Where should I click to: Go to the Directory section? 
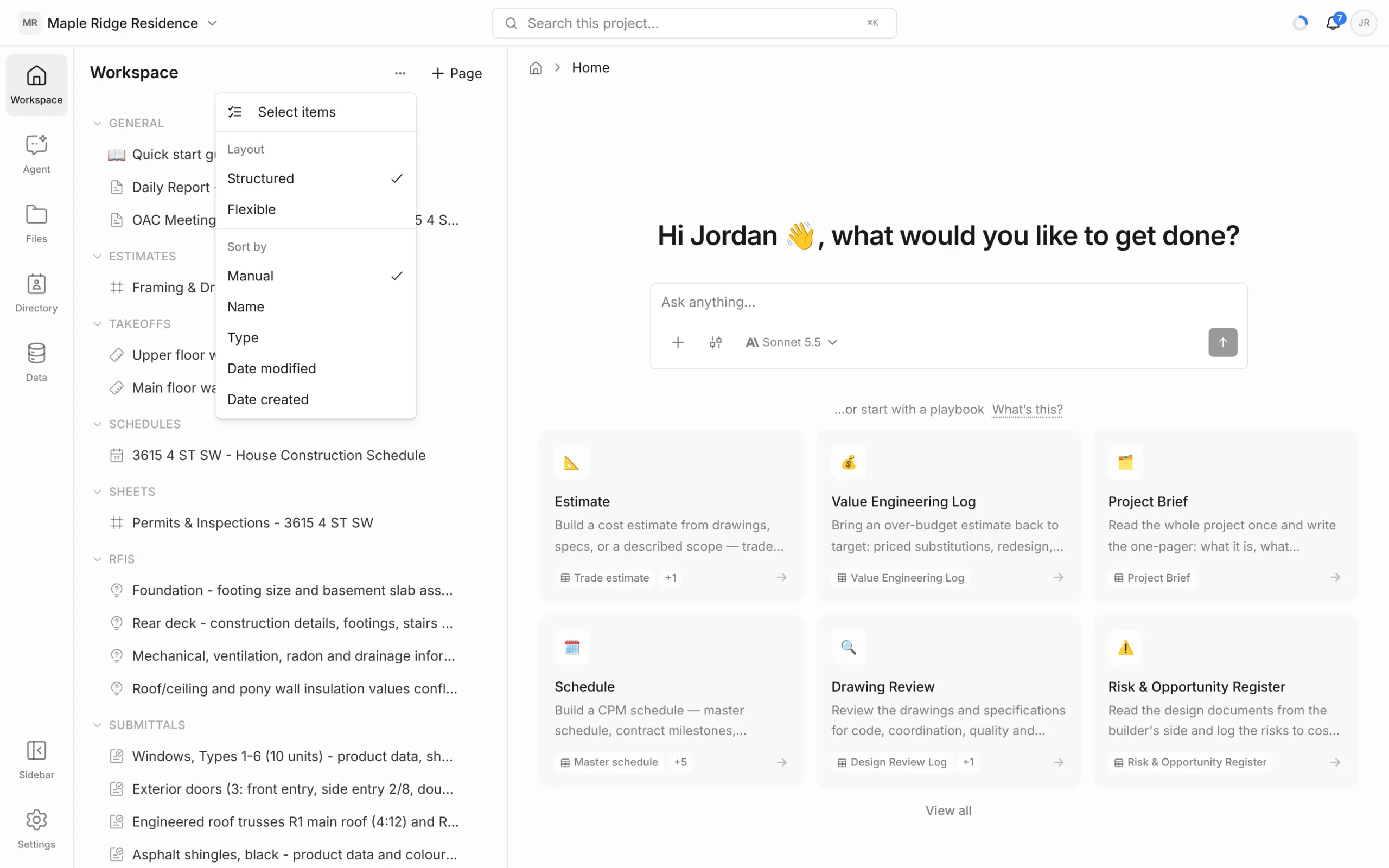[x=36, y=293]
